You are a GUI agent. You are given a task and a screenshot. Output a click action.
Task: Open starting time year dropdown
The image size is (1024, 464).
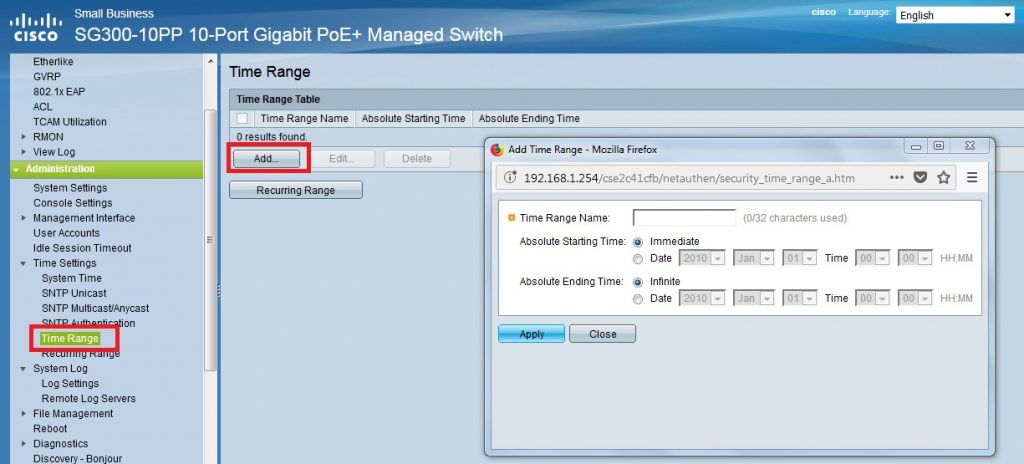point(702,258)
